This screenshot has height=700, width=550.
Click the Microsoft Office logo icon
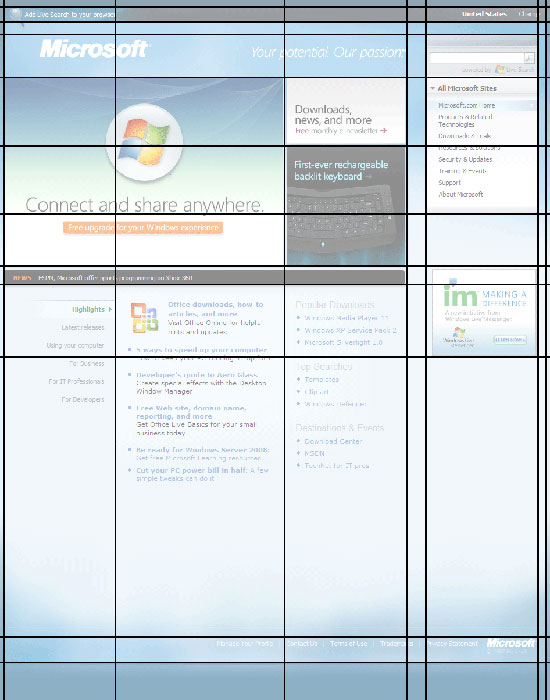[x=145, y=317]
